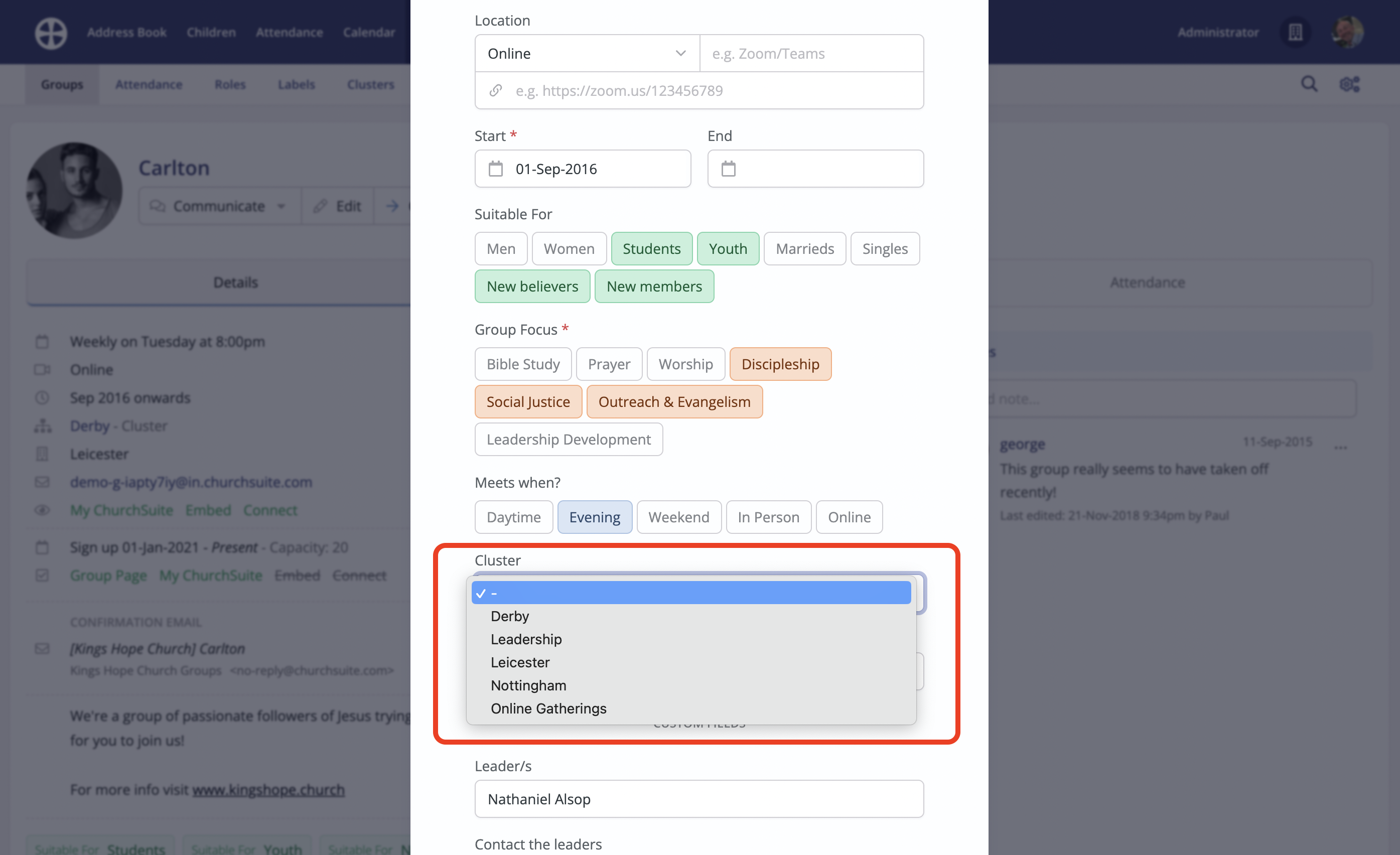Choose Online Gatherings cluster option
This screenshot has height=855, width=1400.
[x=548, y=708]
